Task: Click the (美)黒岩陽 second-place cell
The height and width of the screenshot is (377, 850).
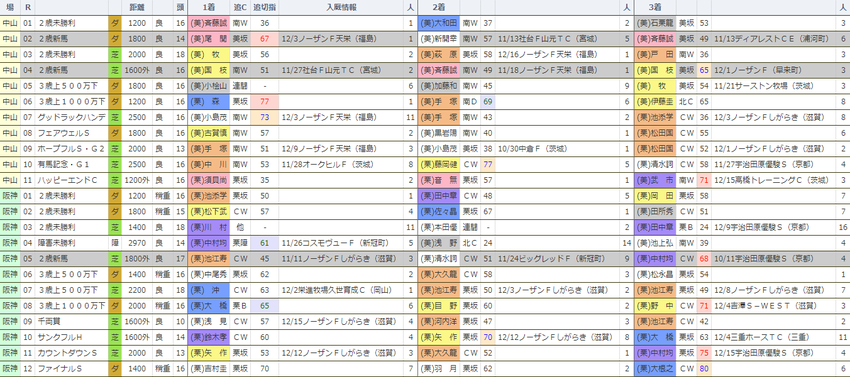Action: pyautogui.click(x=439, y=133)
